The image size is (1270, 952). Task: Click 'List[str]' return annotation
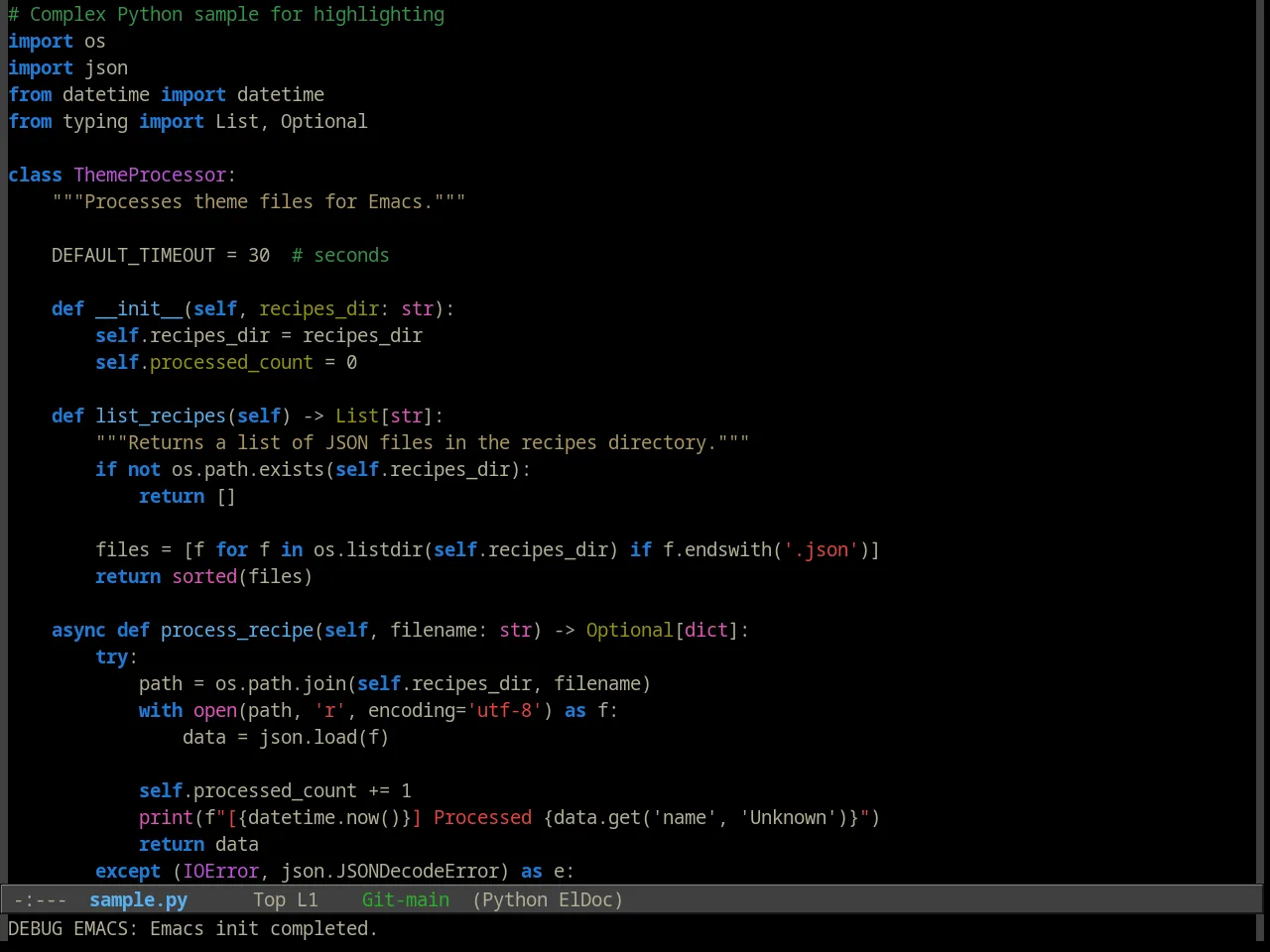[x=384, y=416]
